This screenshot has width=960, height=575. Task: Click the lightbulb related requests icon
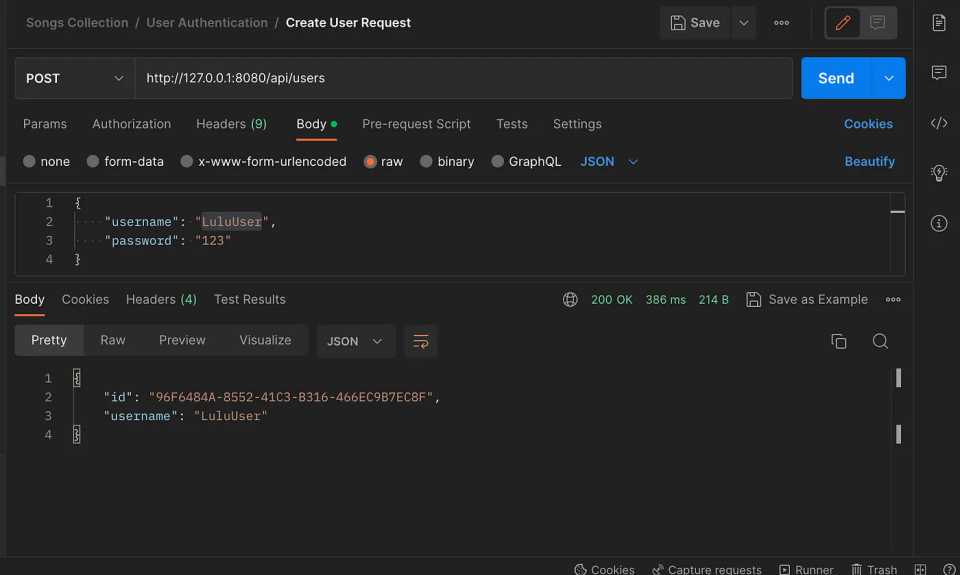[938, 173]
